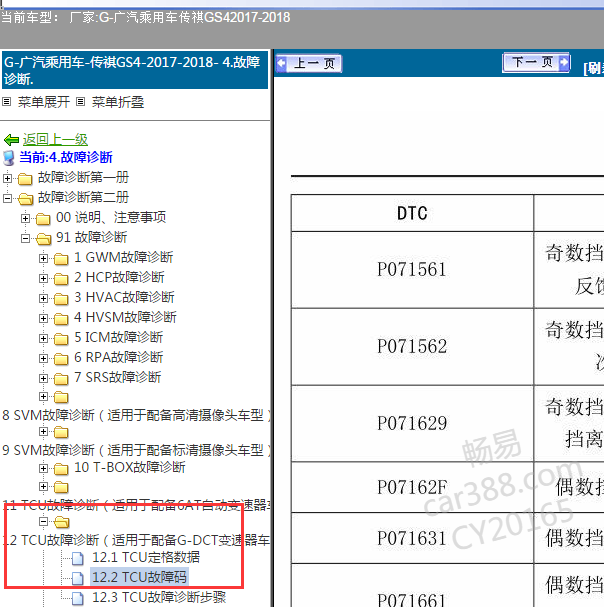Click the 12.1 TCU定格数据 page icon
Viewport: 604px width, 607px height.
[78, 558]
